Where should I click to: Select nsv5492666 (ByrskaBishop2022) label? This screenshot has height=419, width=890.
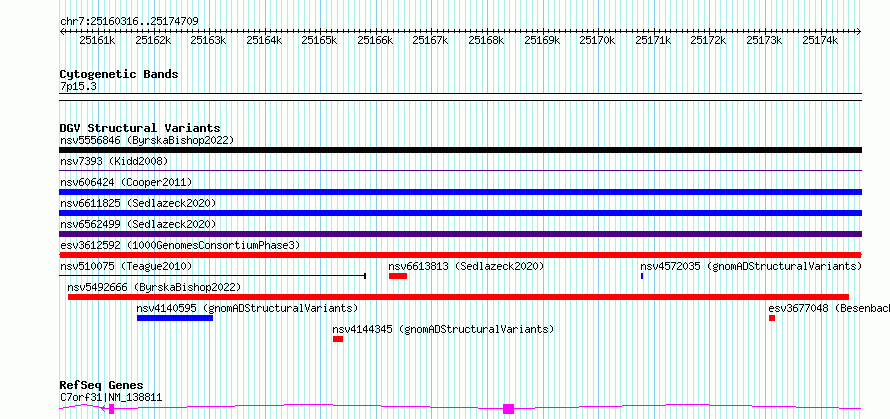coord(154,287)
